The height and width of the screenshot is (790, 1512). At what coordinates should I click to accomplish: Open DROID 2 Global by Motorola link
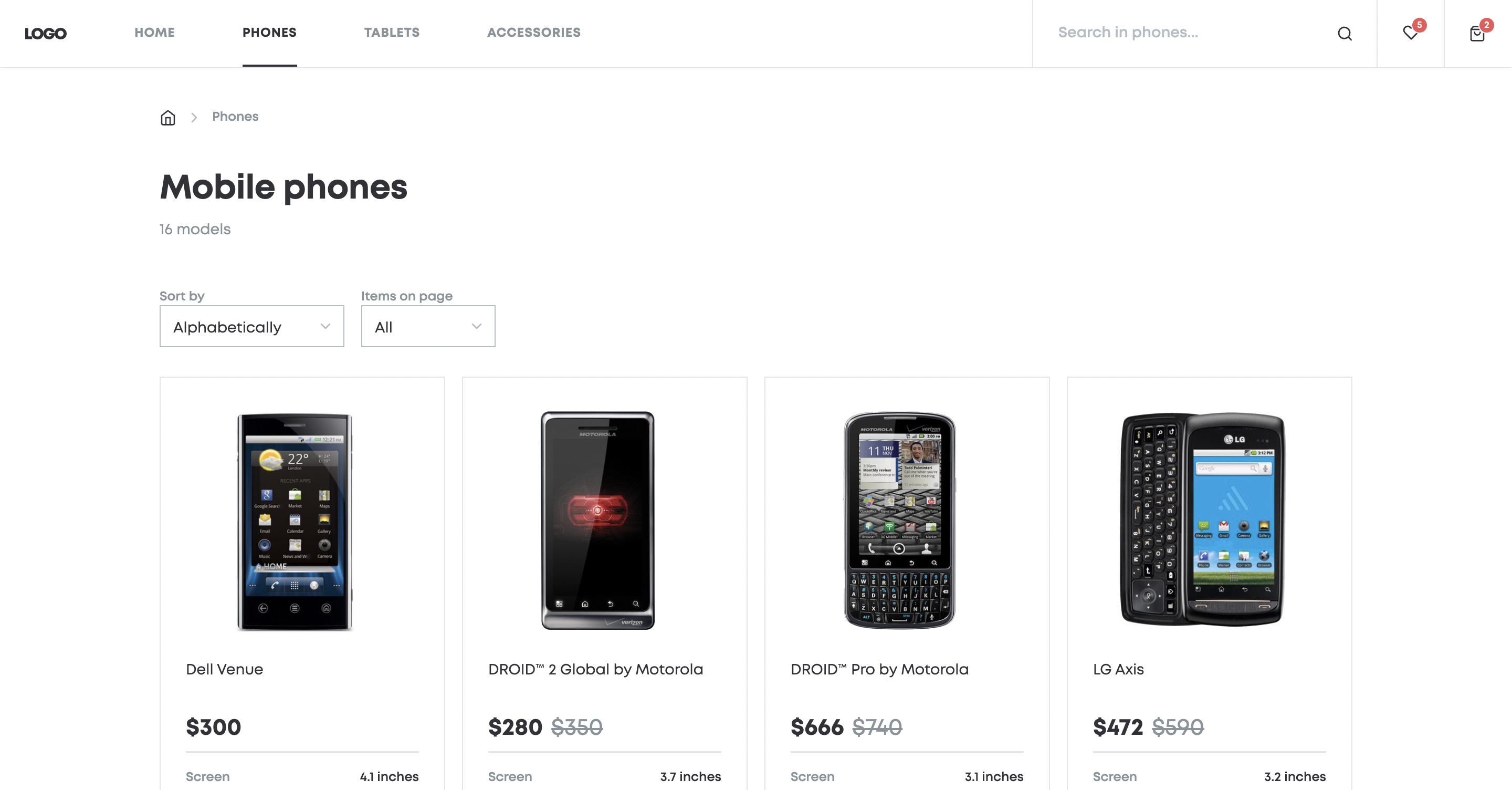point(595,669)
